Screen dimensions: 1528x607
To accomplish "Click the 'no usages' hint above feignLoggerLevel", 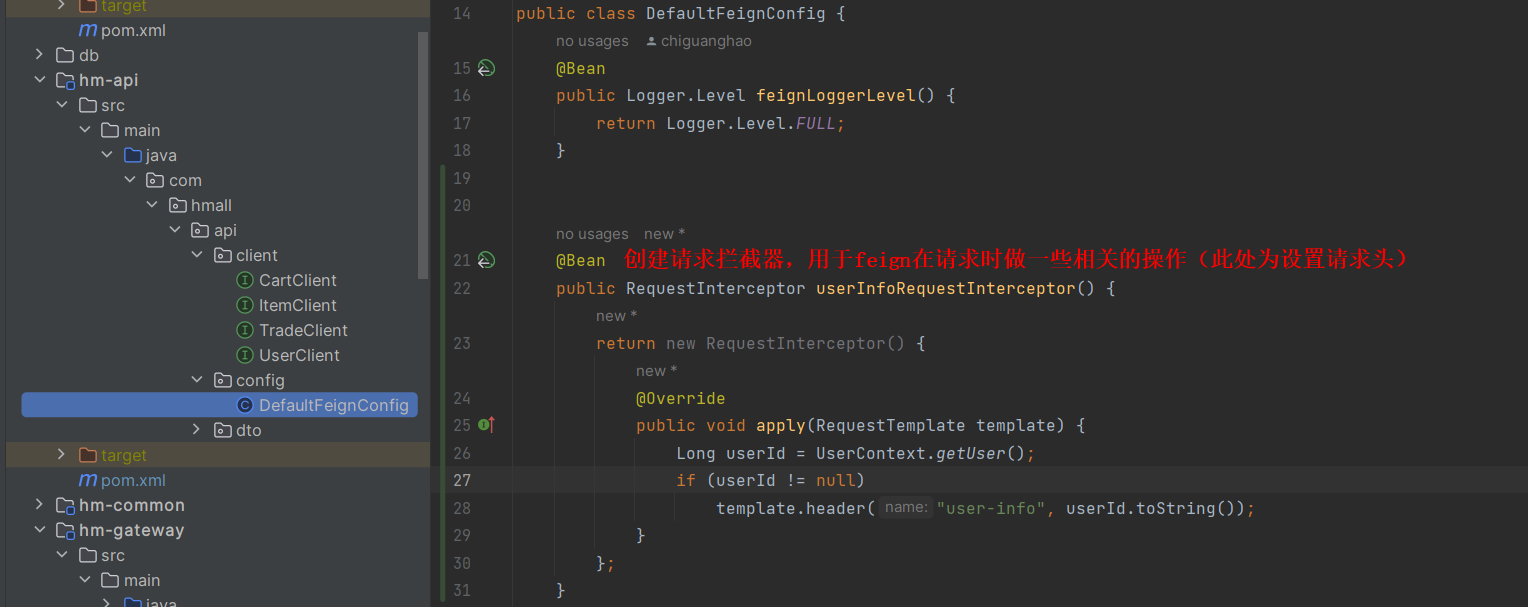I will pyautogui.click(x=592, y=41).
